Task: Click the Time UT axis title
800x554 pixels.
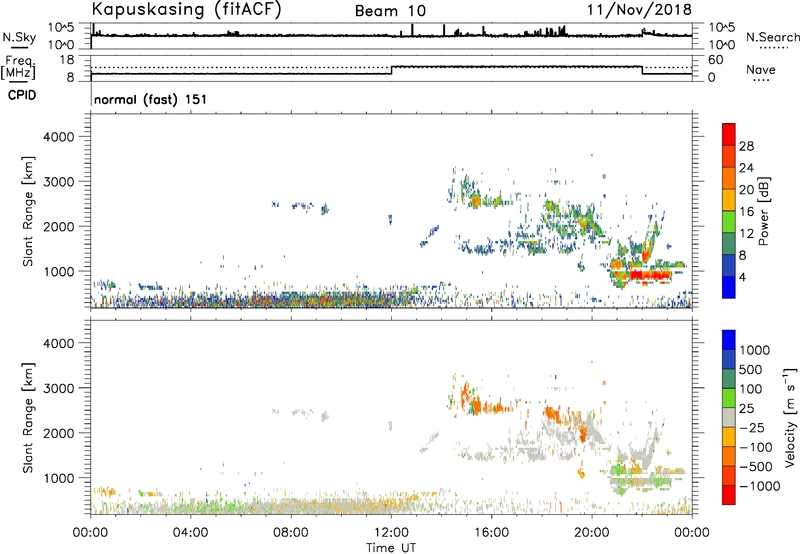Action: click(391, 547)
